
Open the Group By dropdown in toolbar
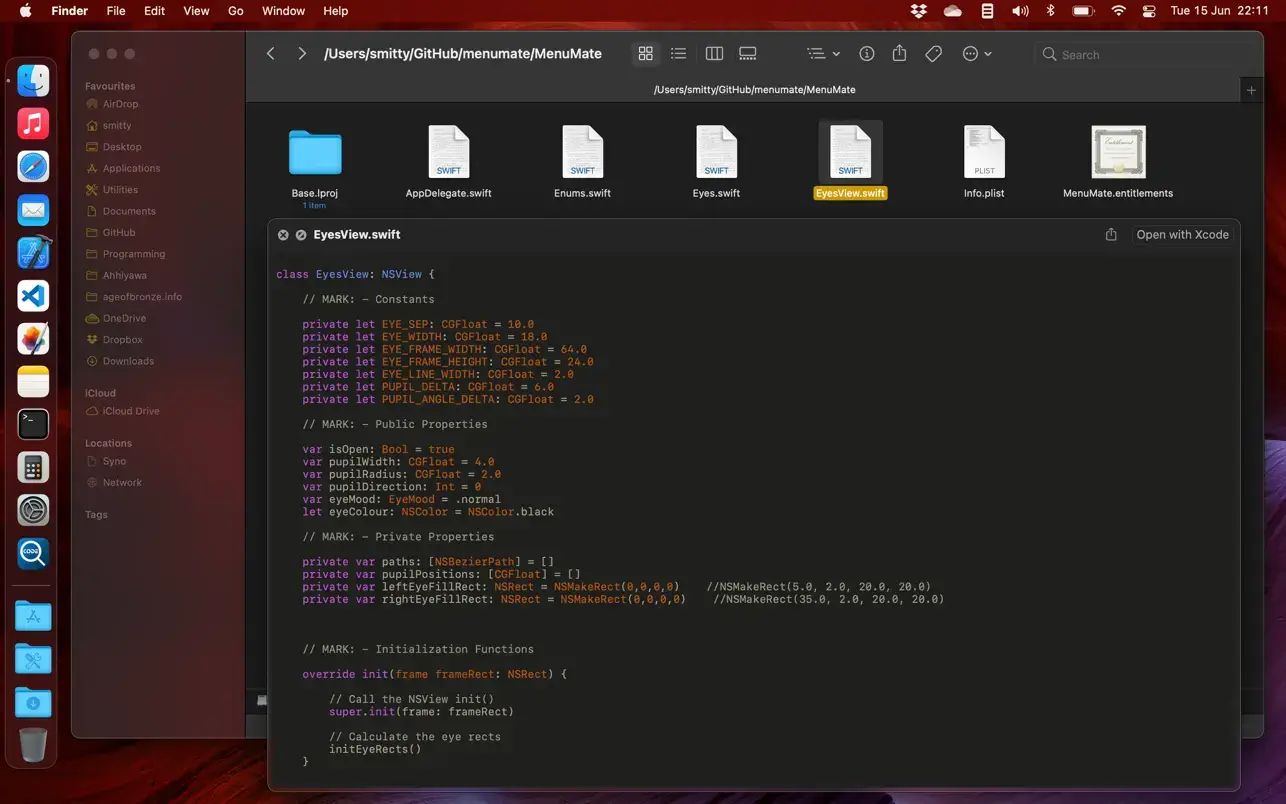823,54
